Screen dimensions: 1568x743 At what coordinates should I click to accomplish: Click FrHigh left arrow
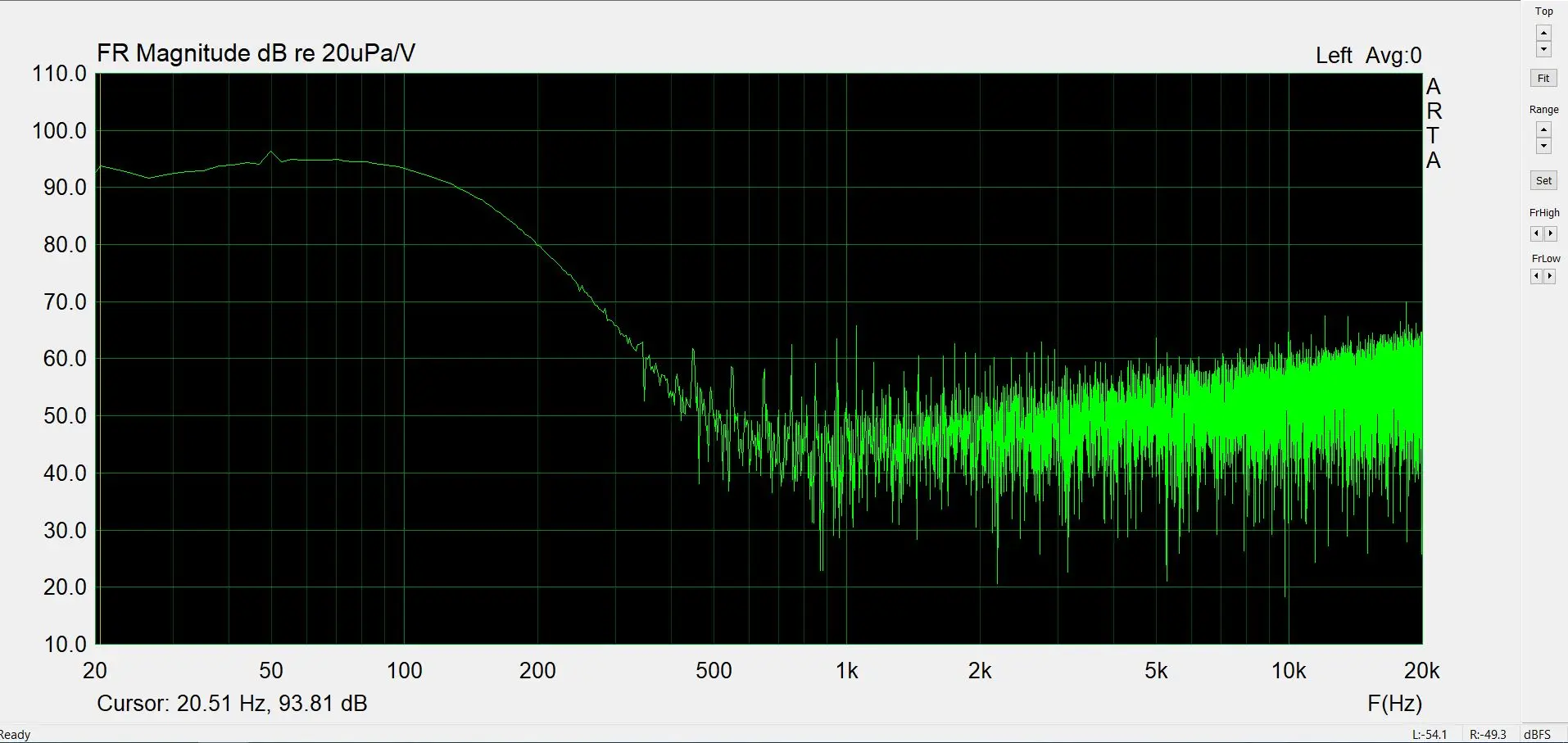[1537, 234]
